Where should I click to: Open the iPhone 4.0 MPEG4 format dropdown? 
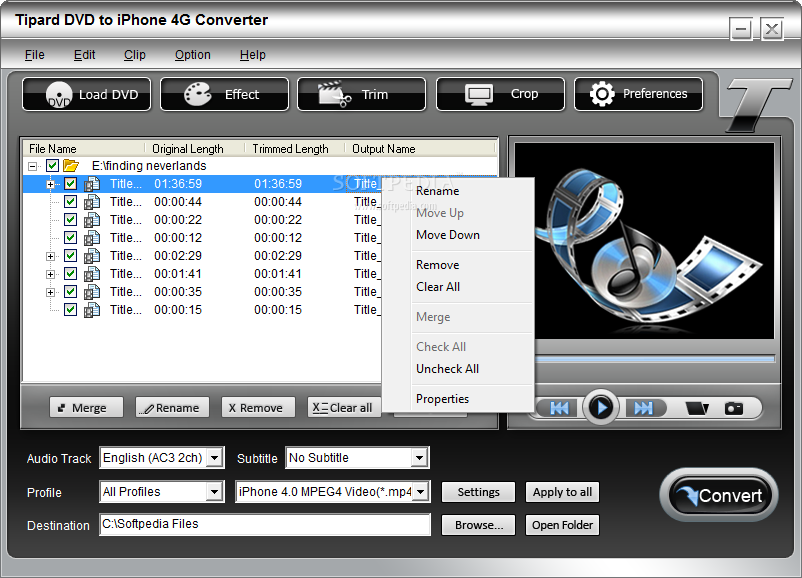420,492
